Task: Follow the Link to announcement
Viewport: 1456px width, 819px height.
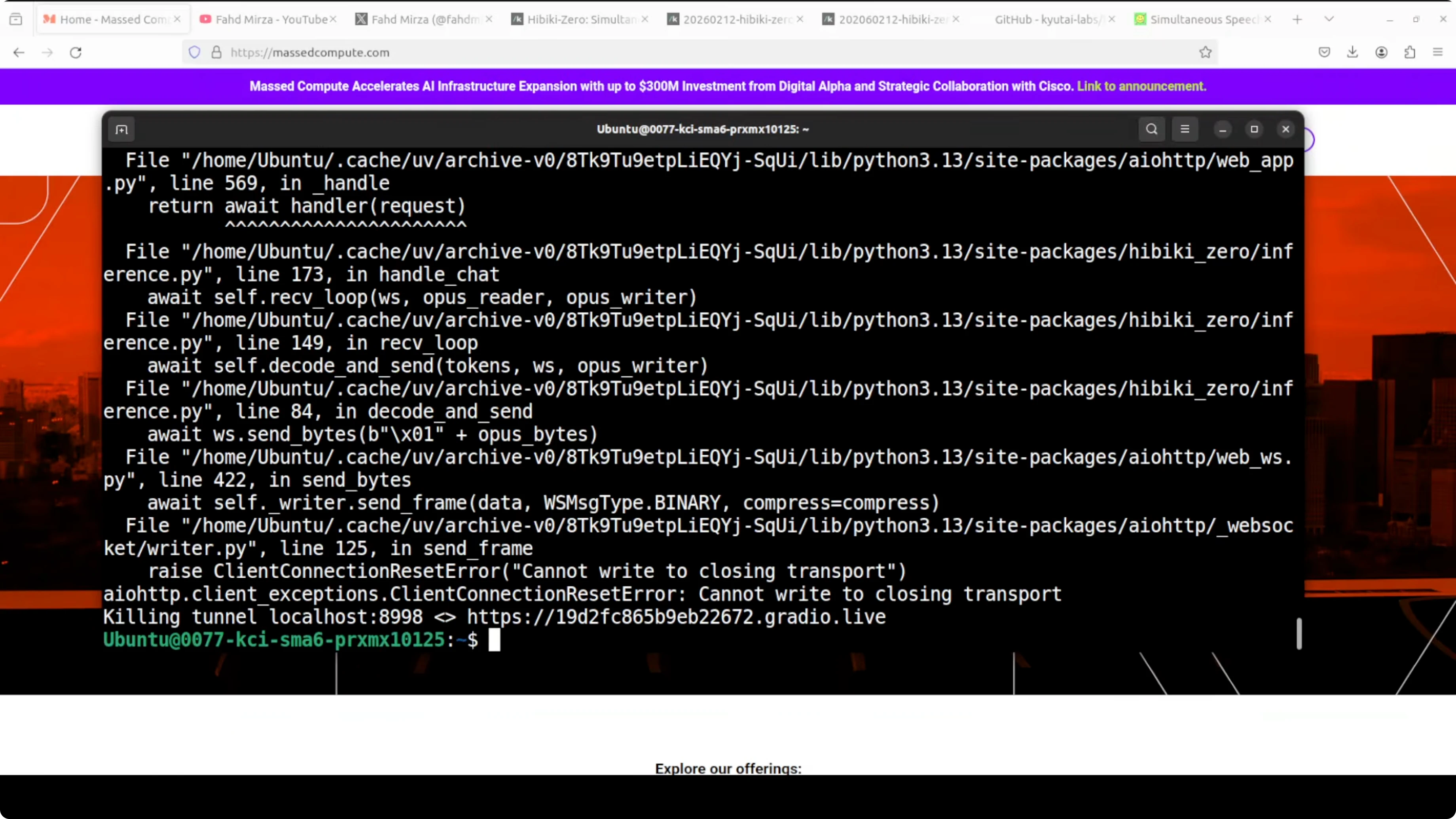Action: (x=1141, y=87)
